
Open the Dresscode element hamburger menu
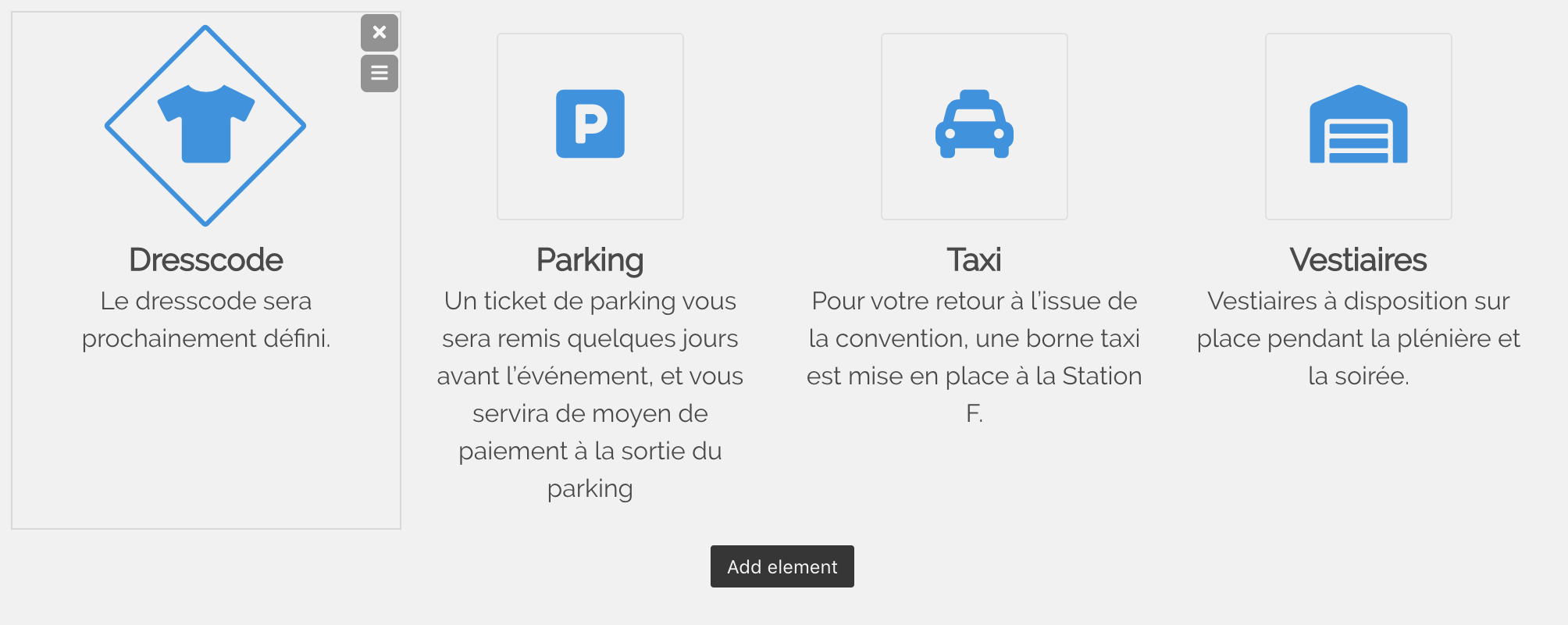[380, 73]
